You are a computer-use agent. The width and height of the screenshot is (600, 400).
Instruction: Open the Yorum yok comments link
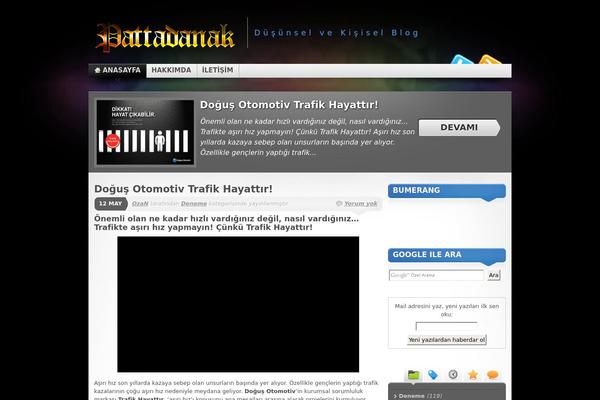[x=360, y=204]
